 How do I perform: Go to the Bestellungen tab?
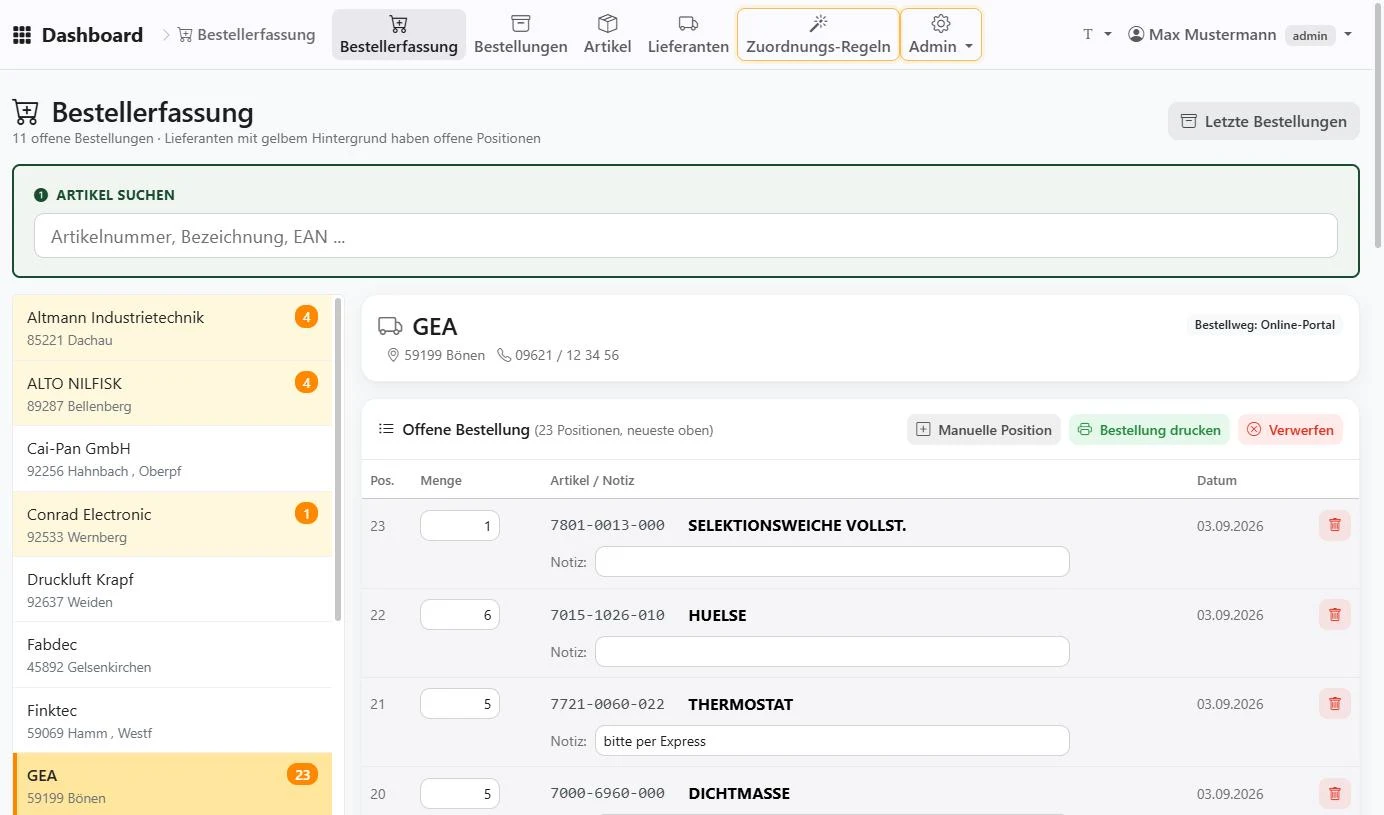520,35
